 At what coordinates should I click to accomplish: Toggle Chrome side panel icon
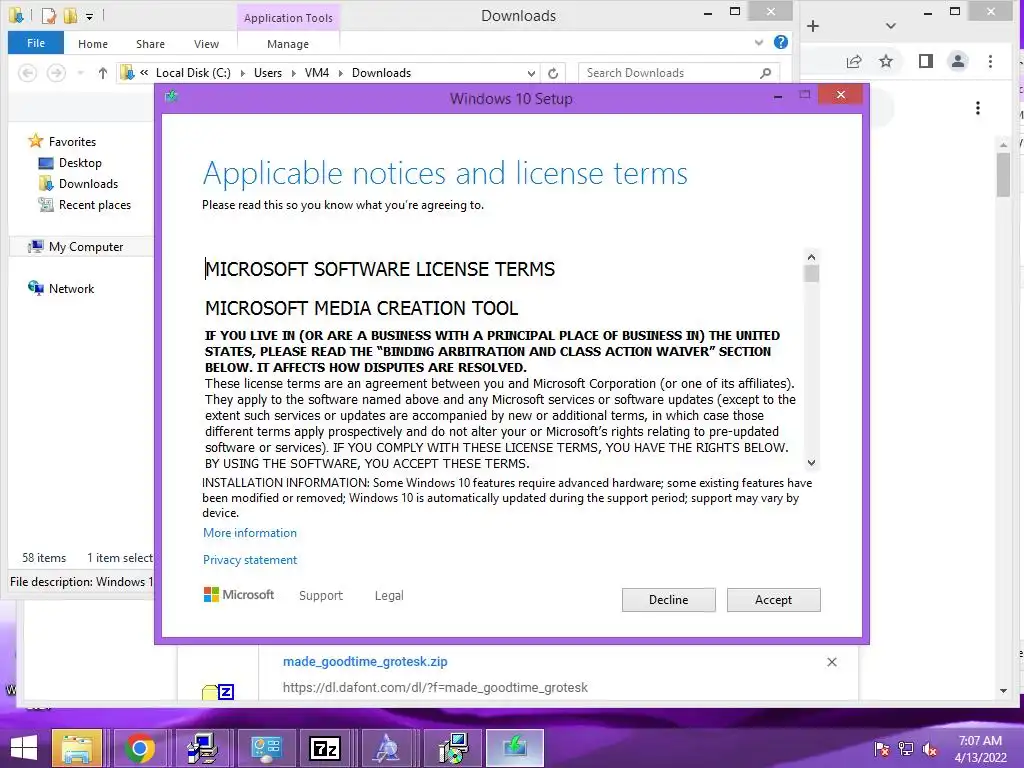click(x=925, y=61)
